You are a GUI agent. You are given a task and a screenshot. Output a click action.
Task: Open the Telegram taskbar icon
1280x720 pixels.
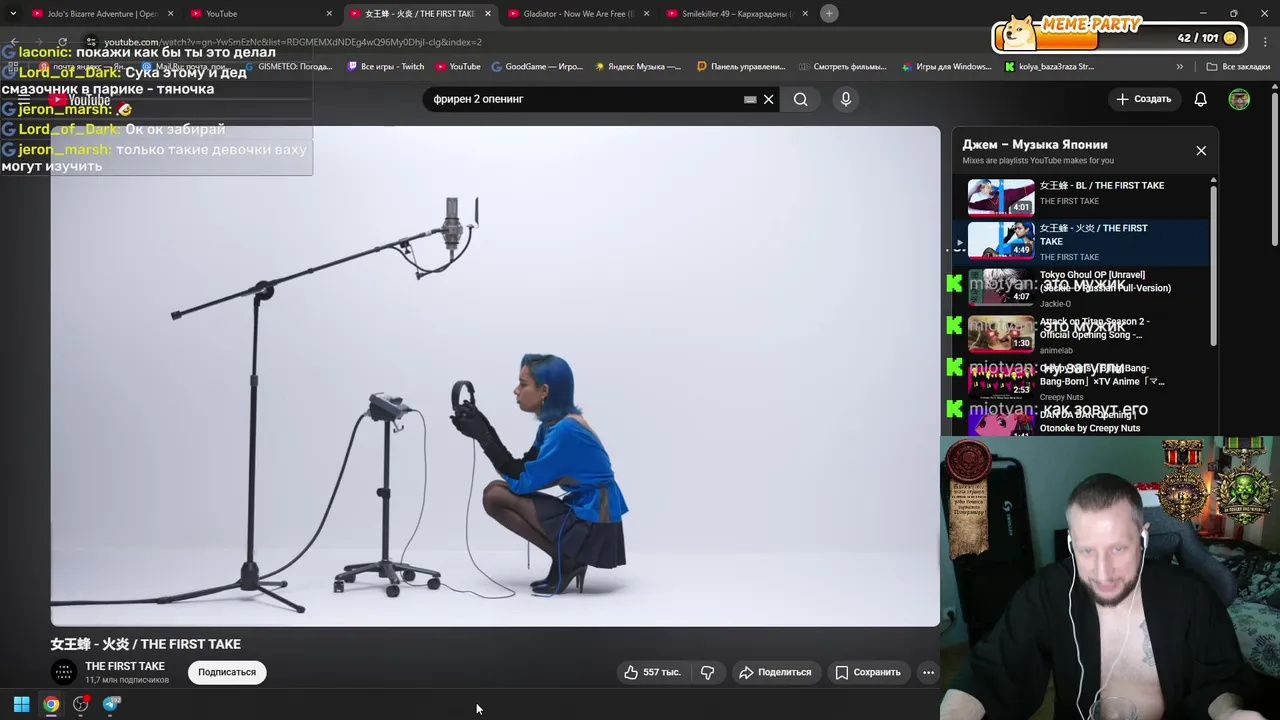[x=111, y=704]
